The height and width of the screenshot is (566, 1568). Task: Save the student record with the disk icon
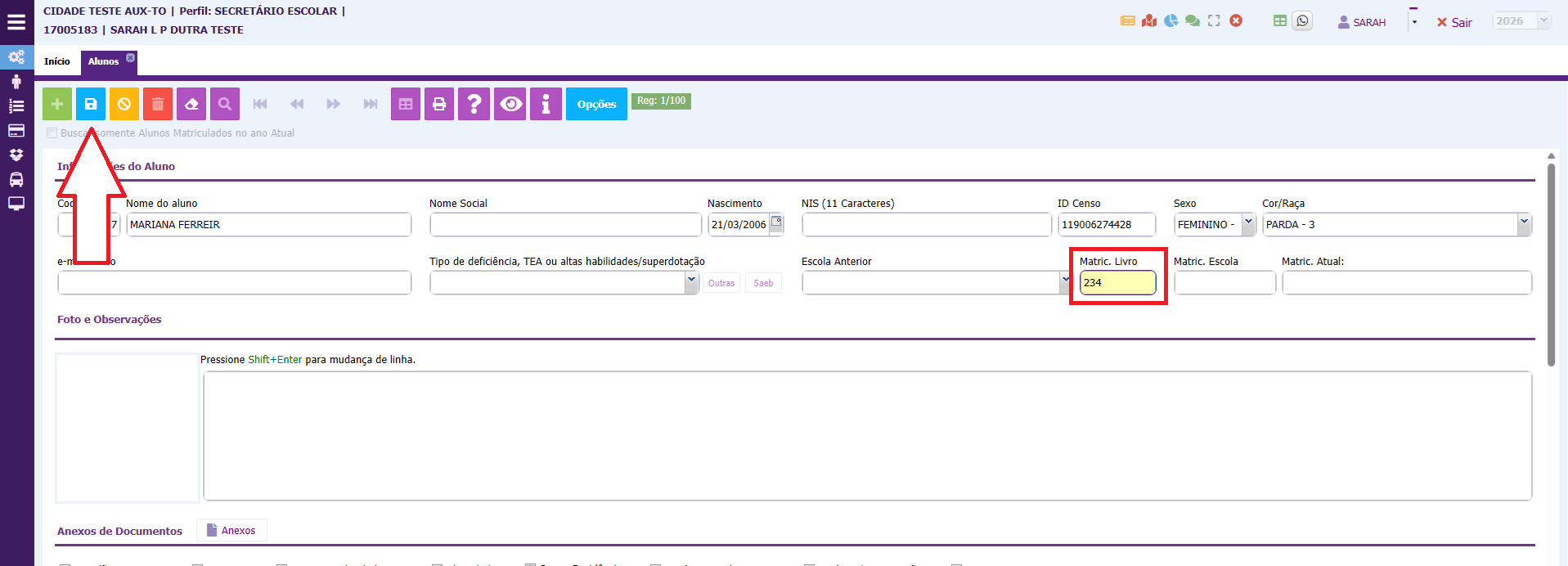91,104
